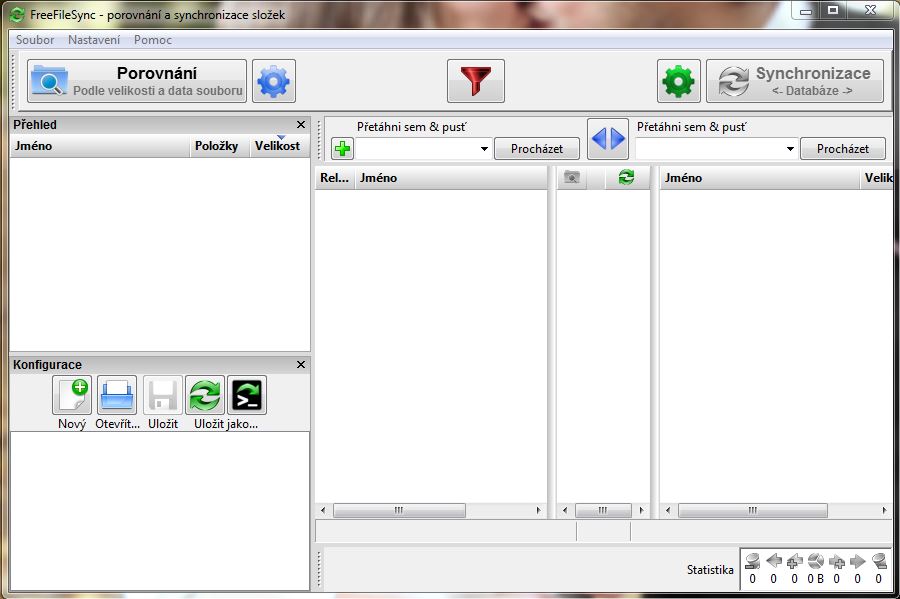
Task: Expand the right folder path dropdown
Action: 790,149
